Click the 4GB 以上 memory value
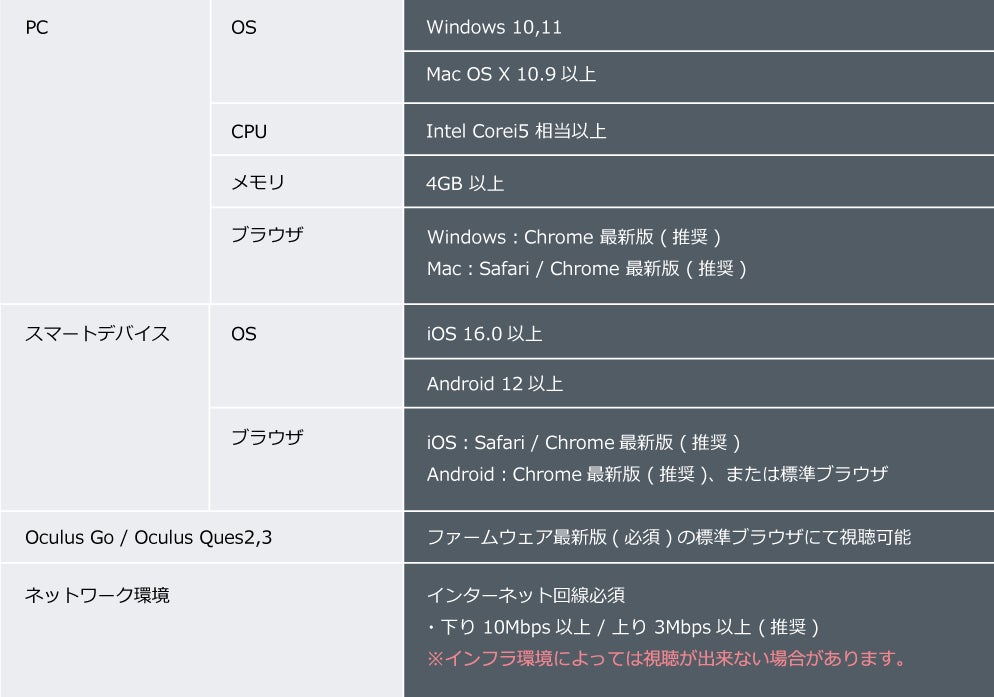 pos(465,183)
